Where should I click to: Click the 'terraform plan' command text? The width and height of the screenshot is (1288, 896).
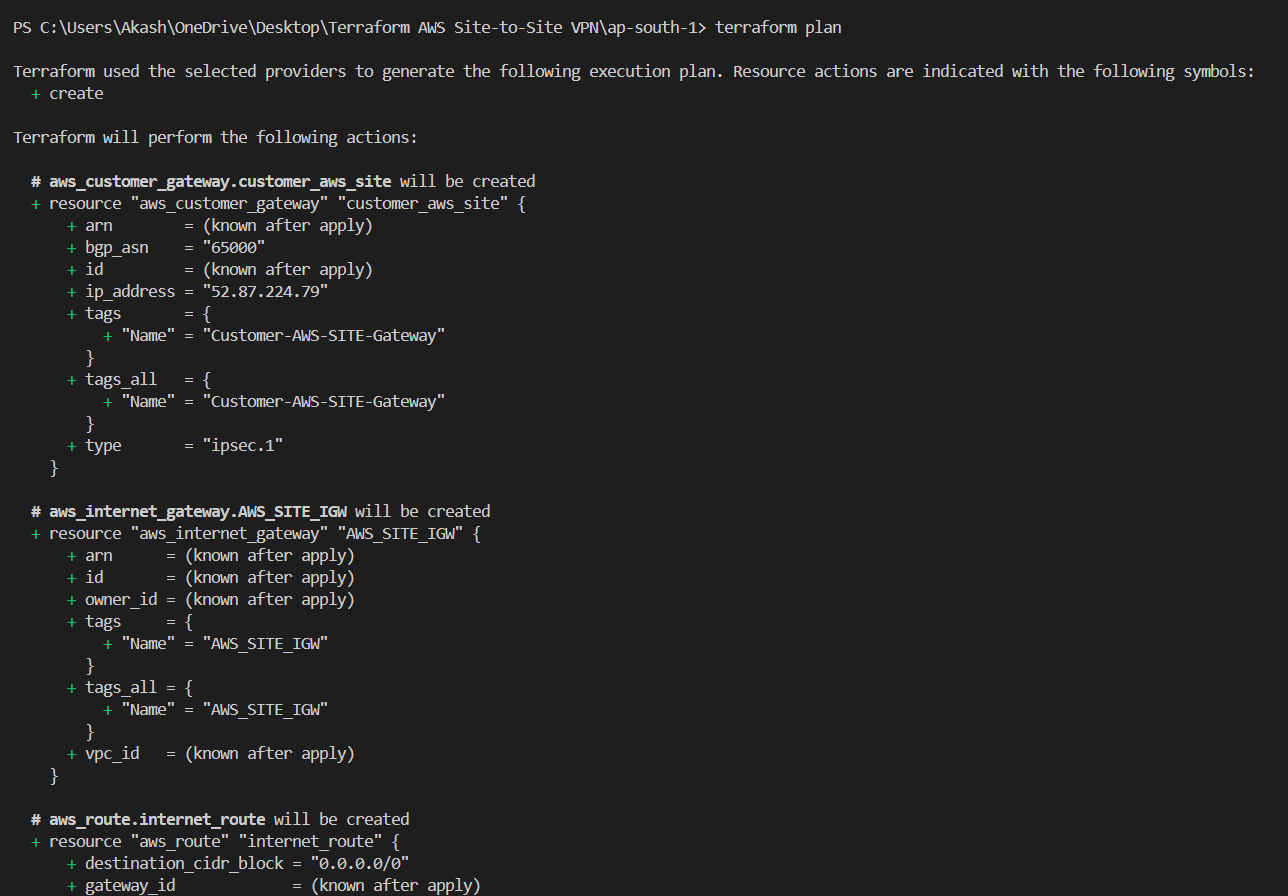pos(778,27)
